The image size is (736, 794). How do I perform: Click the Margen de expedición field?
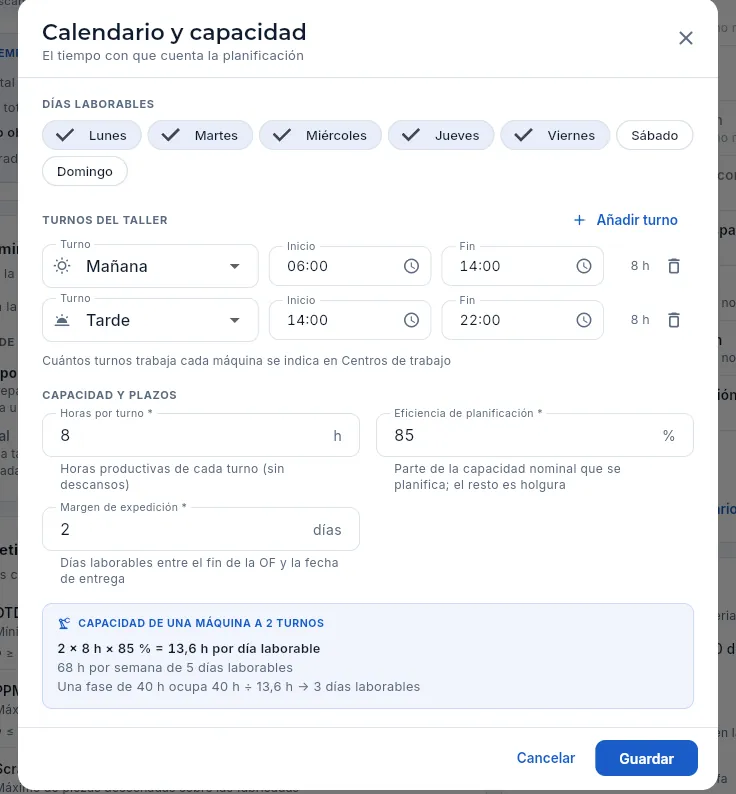[x=201, y=529]
